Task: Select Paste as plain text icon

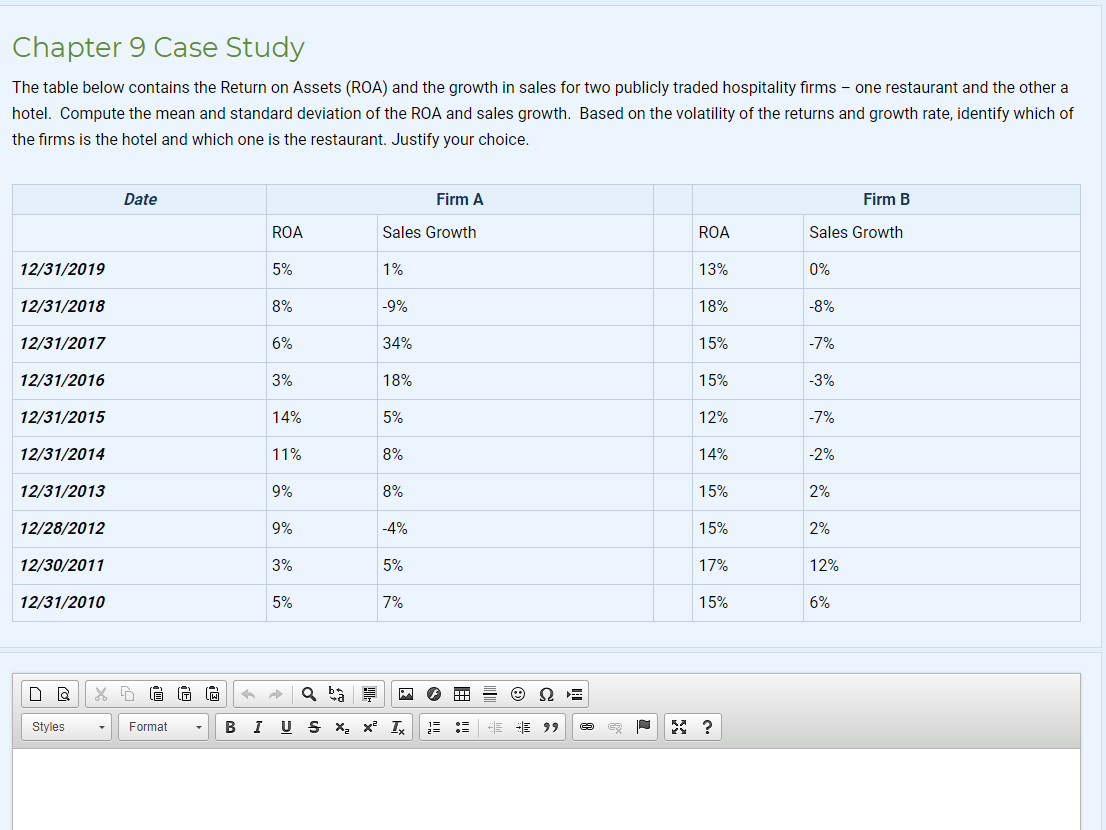Action: (185, 694)
